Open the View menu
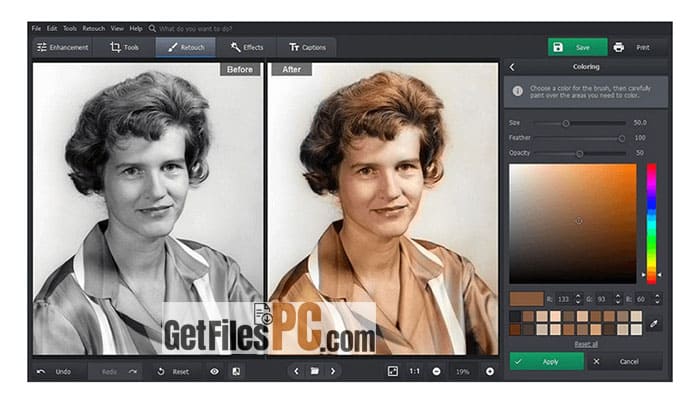Screen dimensions: 700x400 pyautogui.click(x=117, y=29)
